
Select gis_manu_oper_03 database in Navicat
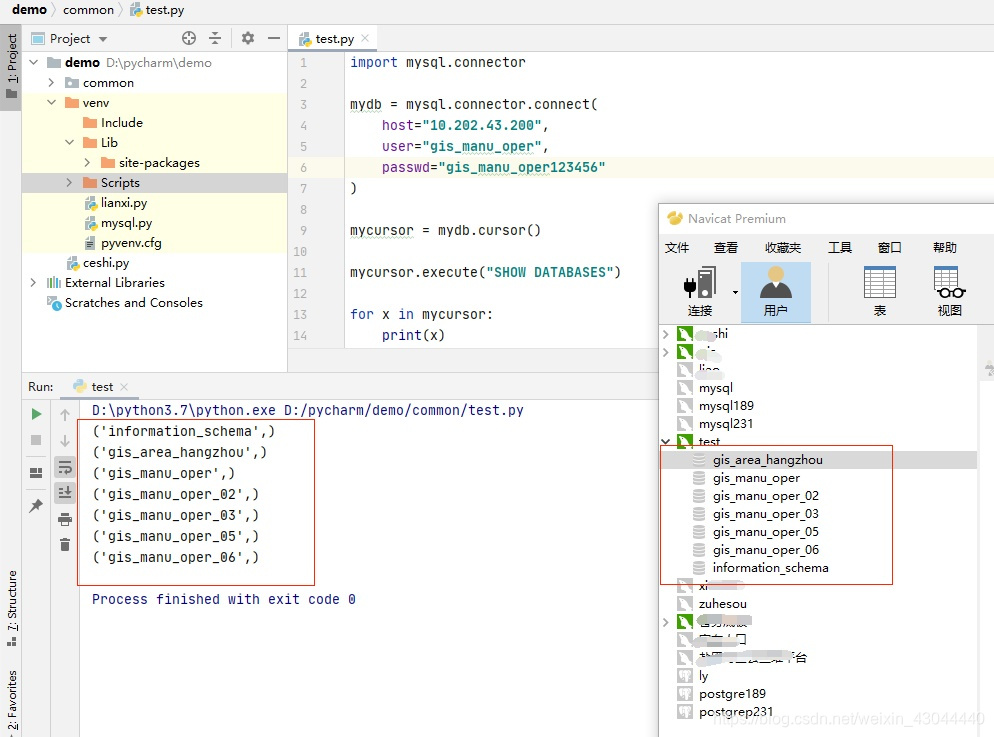tap(765, 514)
